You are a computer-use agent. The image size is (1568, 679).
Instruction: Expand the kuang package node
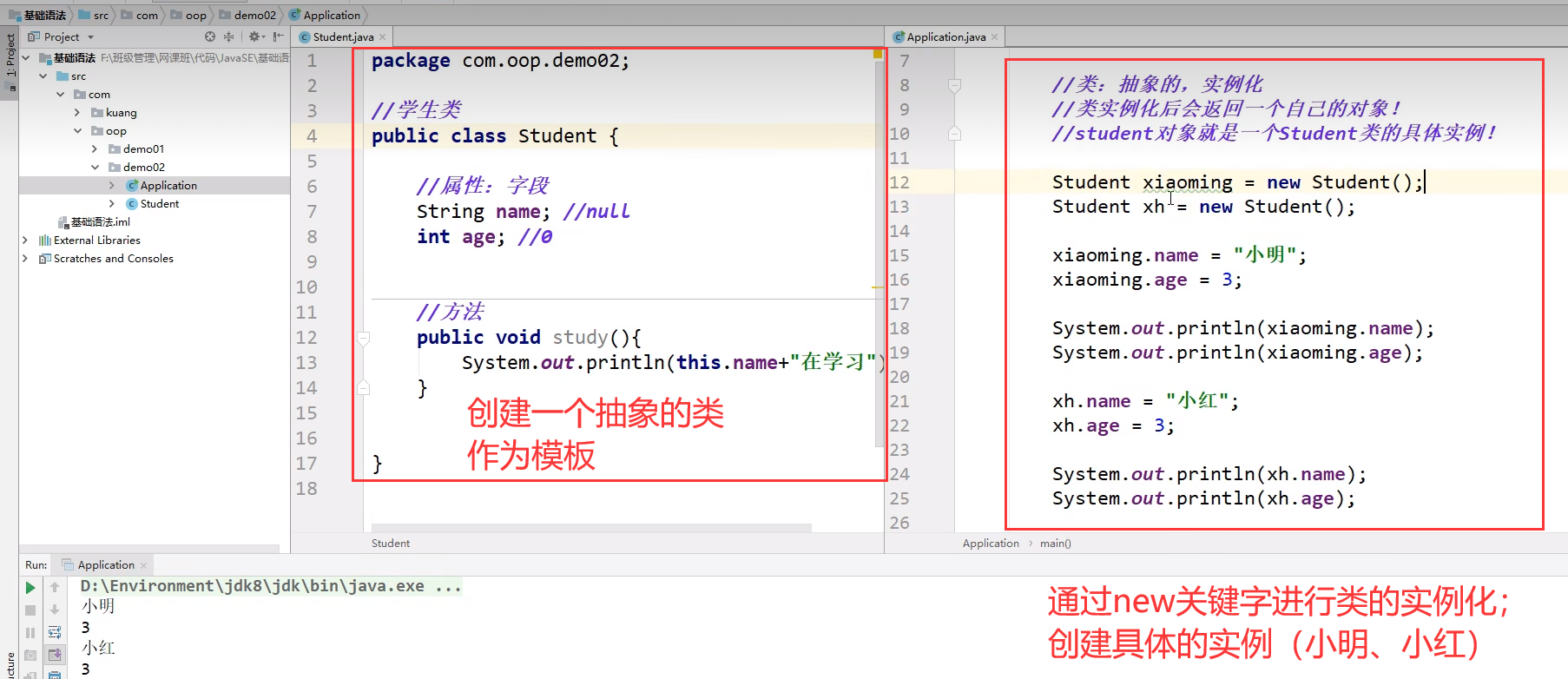click(x=77, y=113)
